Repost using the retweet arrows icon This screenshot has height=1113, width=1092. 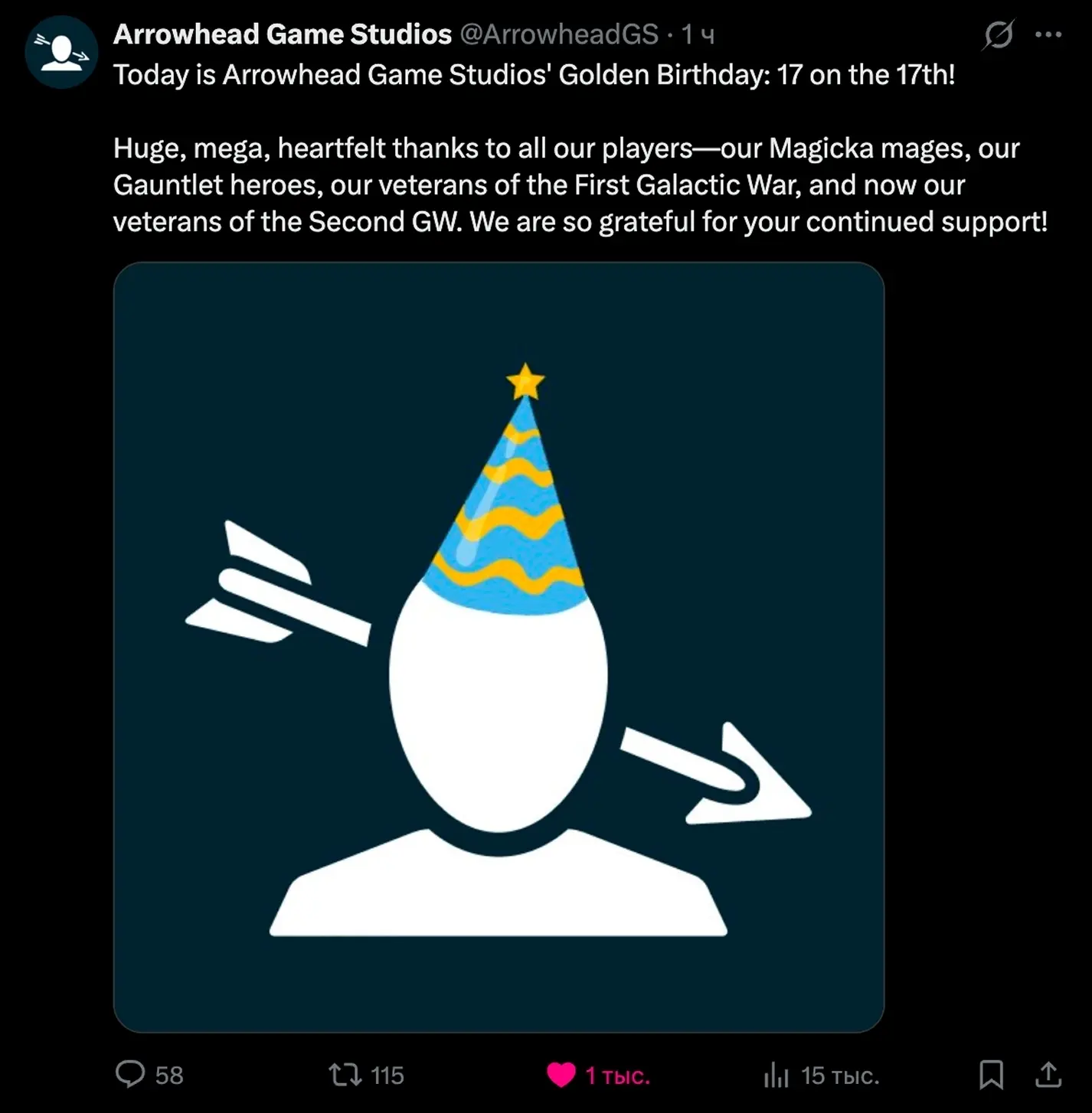point(345,1075)
